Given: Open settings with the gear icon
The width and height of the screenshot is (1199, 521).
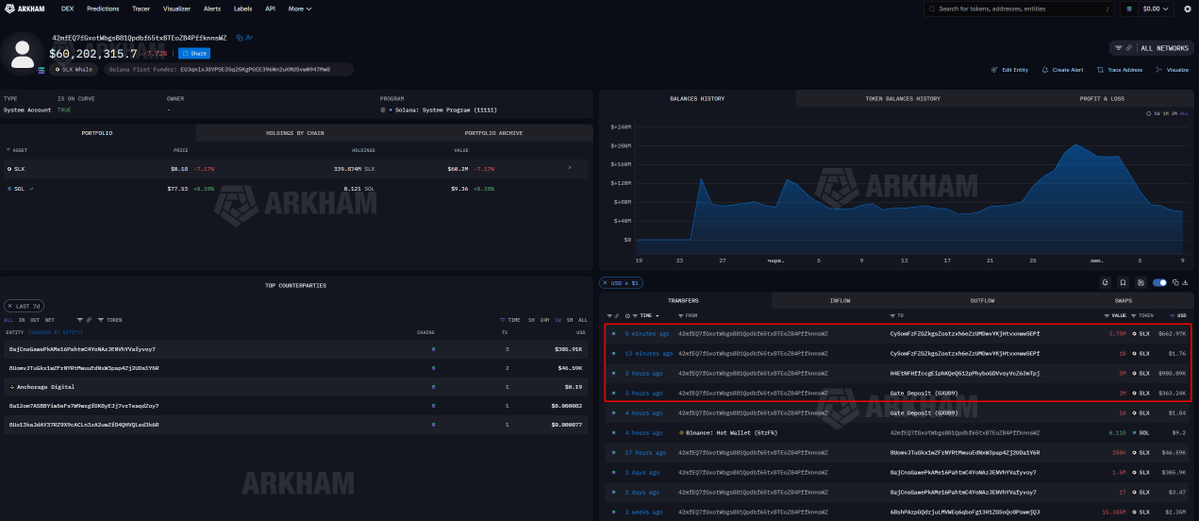Looking at the screenshot, I should 1188,9.
